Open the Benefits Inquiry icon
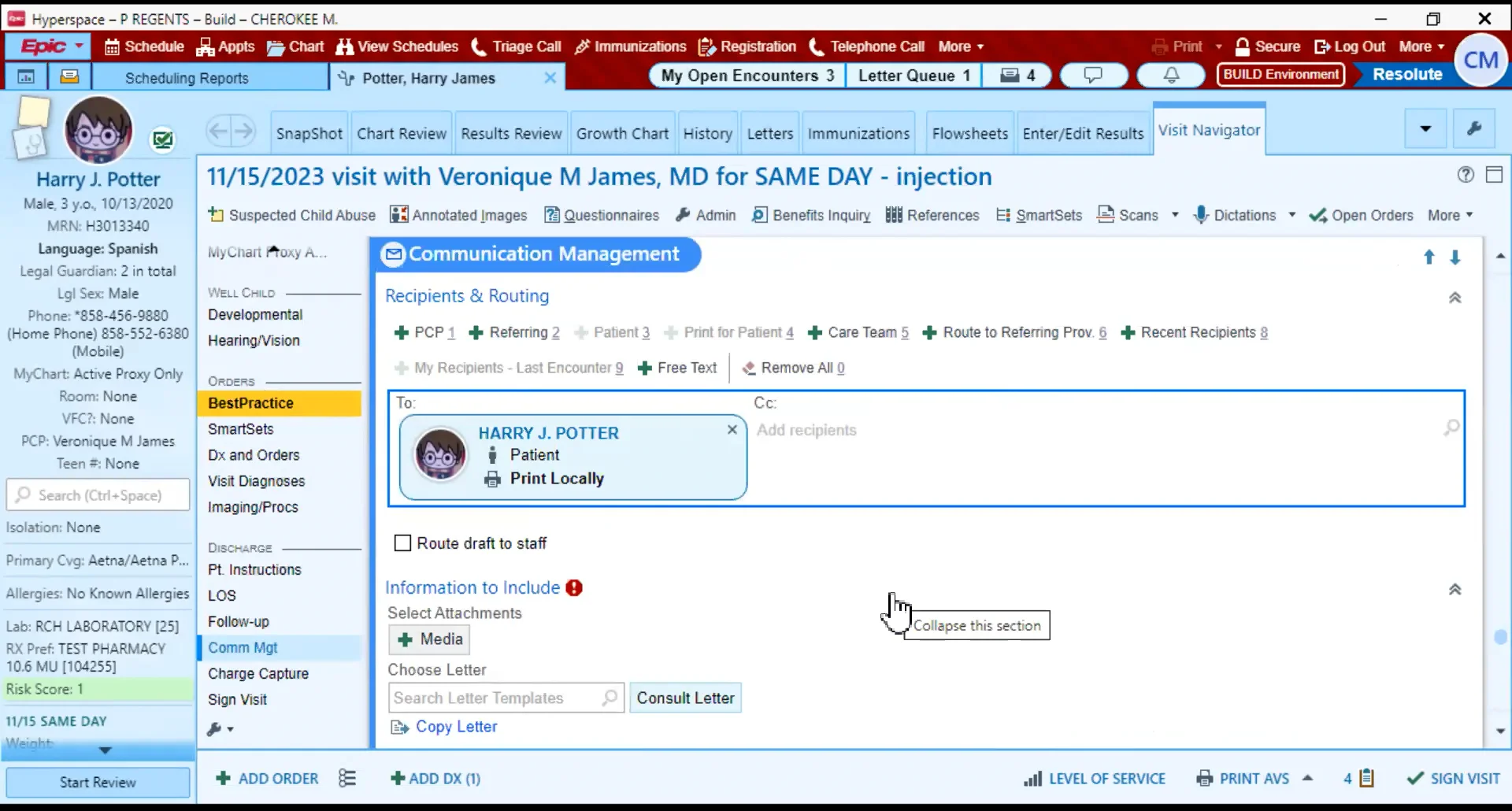The image size is (1512, 811). tap(758, 215)
